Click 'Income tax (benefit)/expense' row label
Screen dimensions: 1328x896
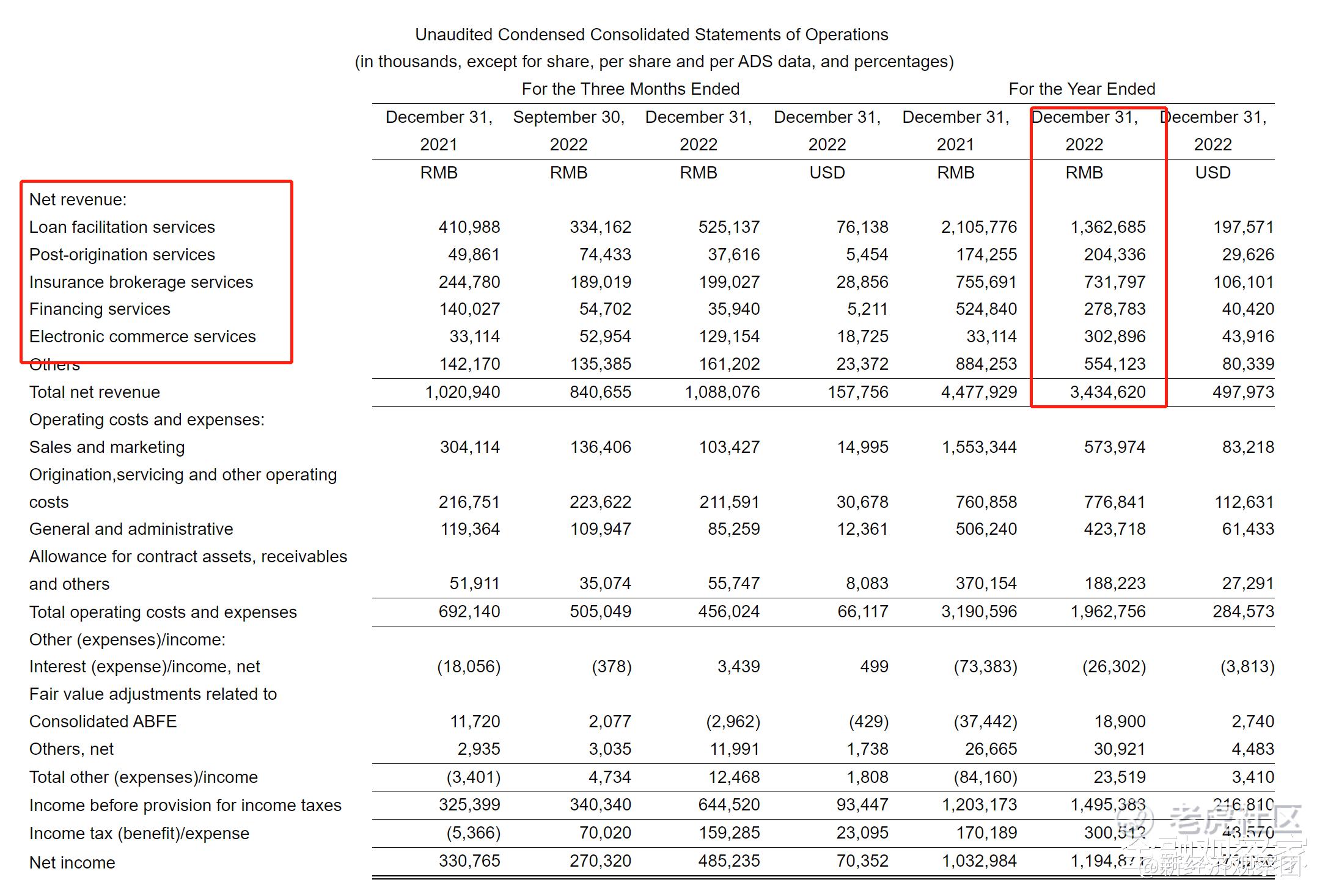(139, 834)
